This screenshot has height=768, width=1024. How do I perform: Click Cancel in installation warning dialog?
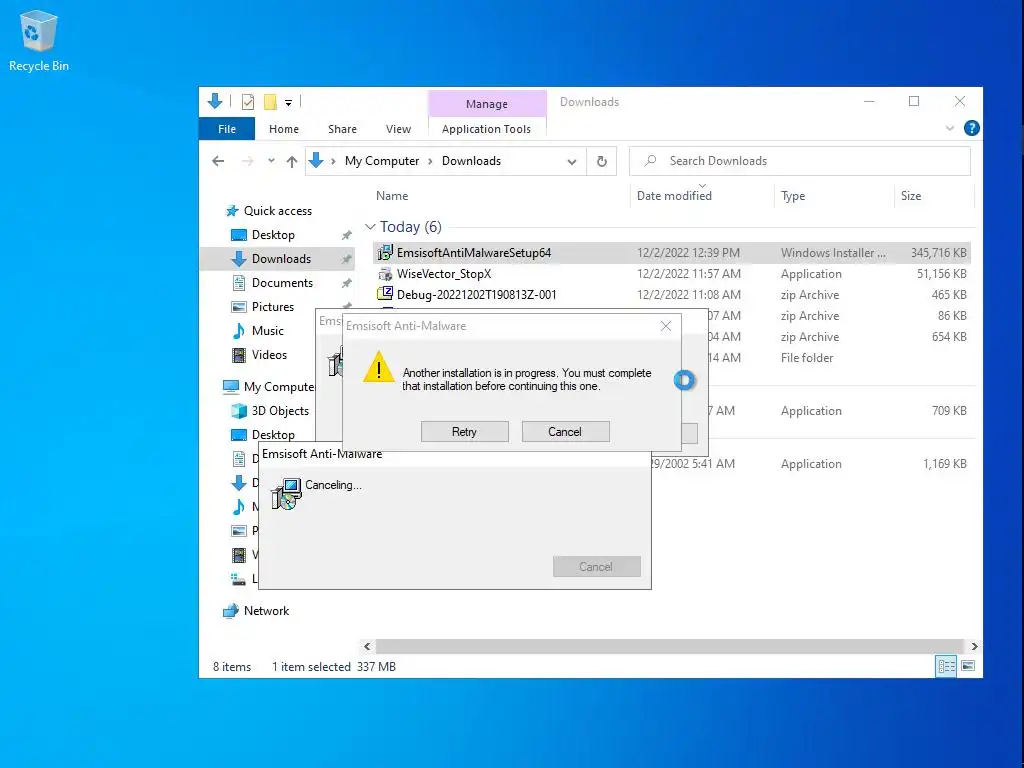pyautogui.click(x=565, y=432)
